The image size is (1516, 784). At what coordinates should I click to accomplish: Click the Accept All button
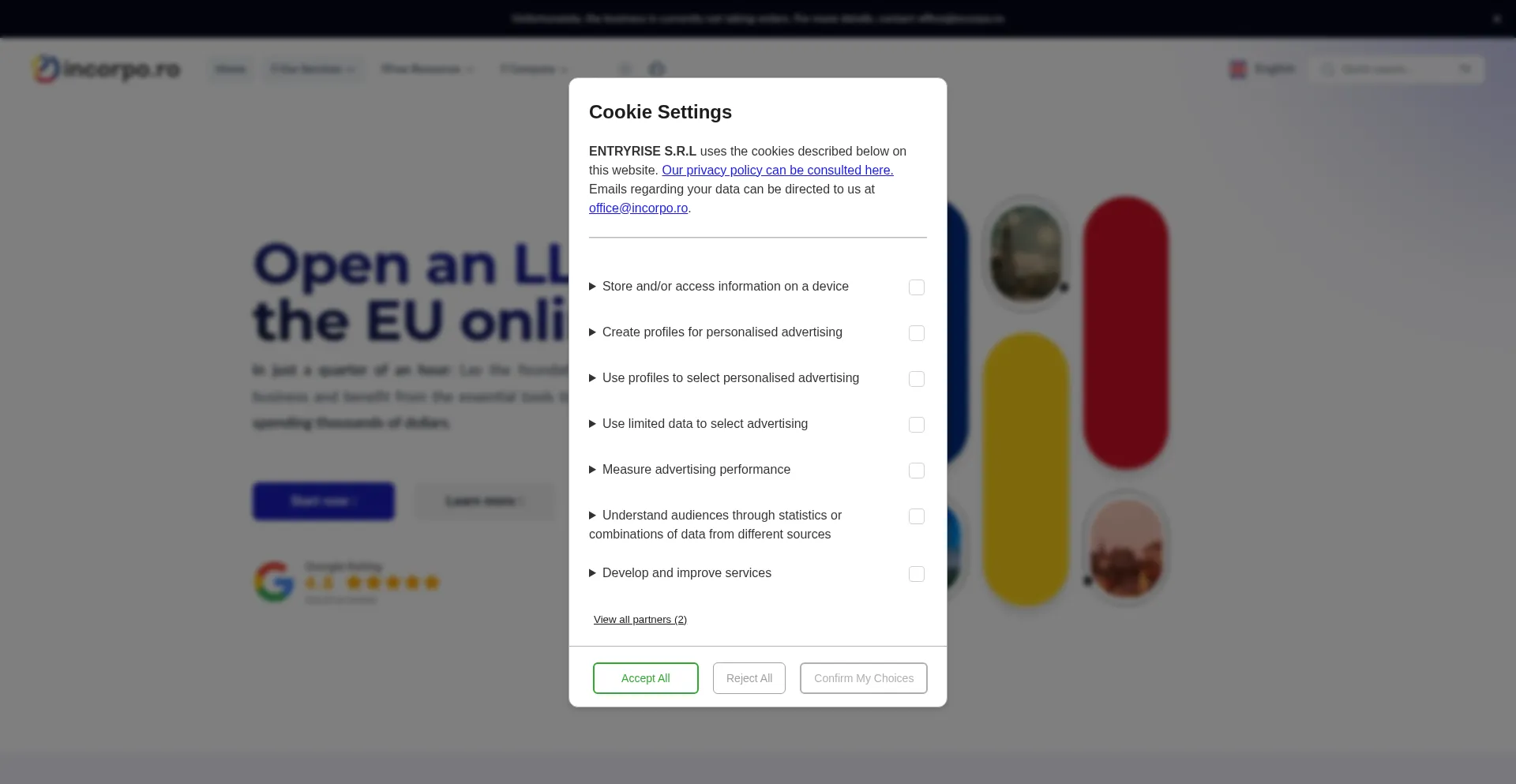pyautogui.click(x=646, y=678)
